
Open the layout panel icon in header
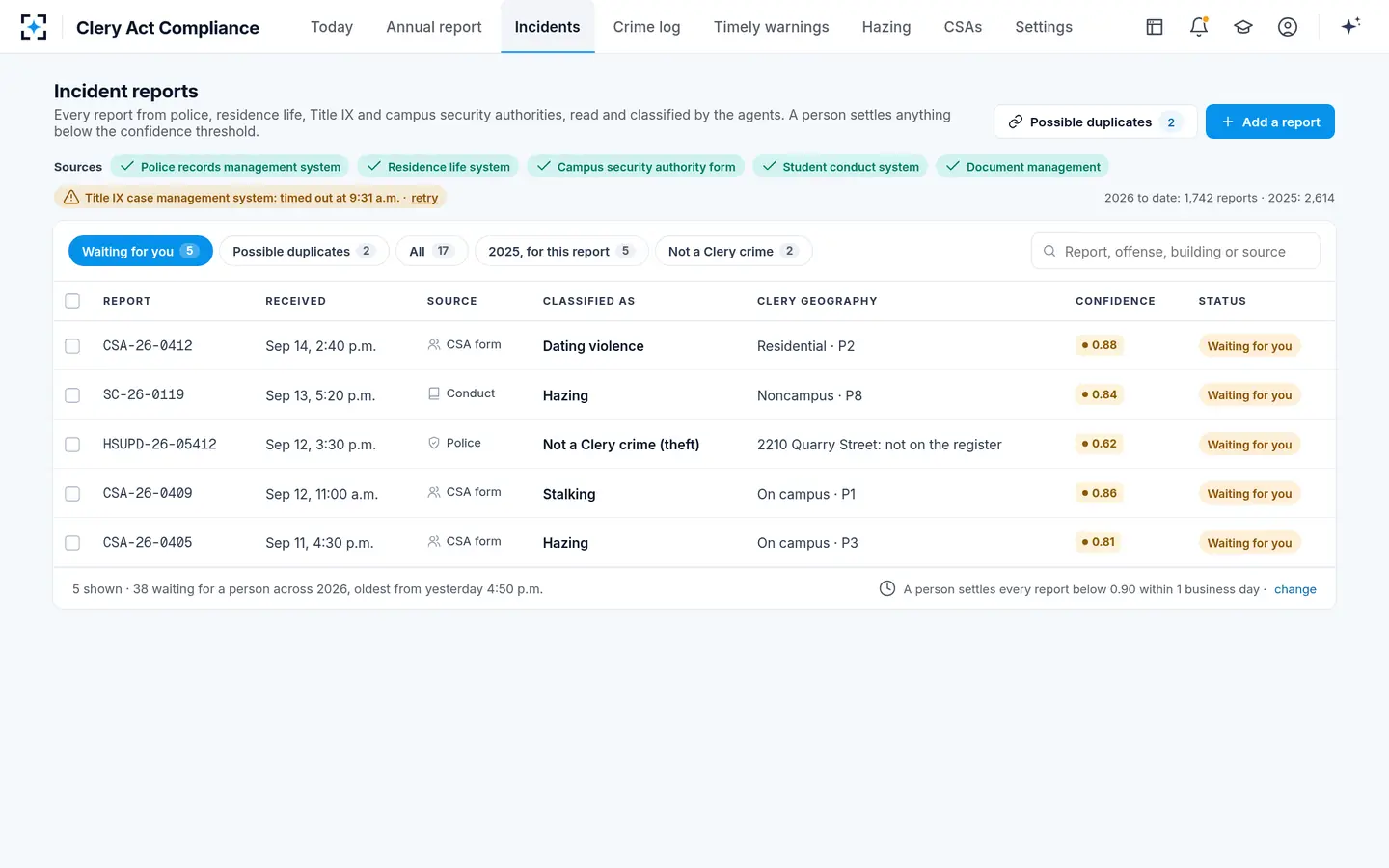[x=1155, y=27]
